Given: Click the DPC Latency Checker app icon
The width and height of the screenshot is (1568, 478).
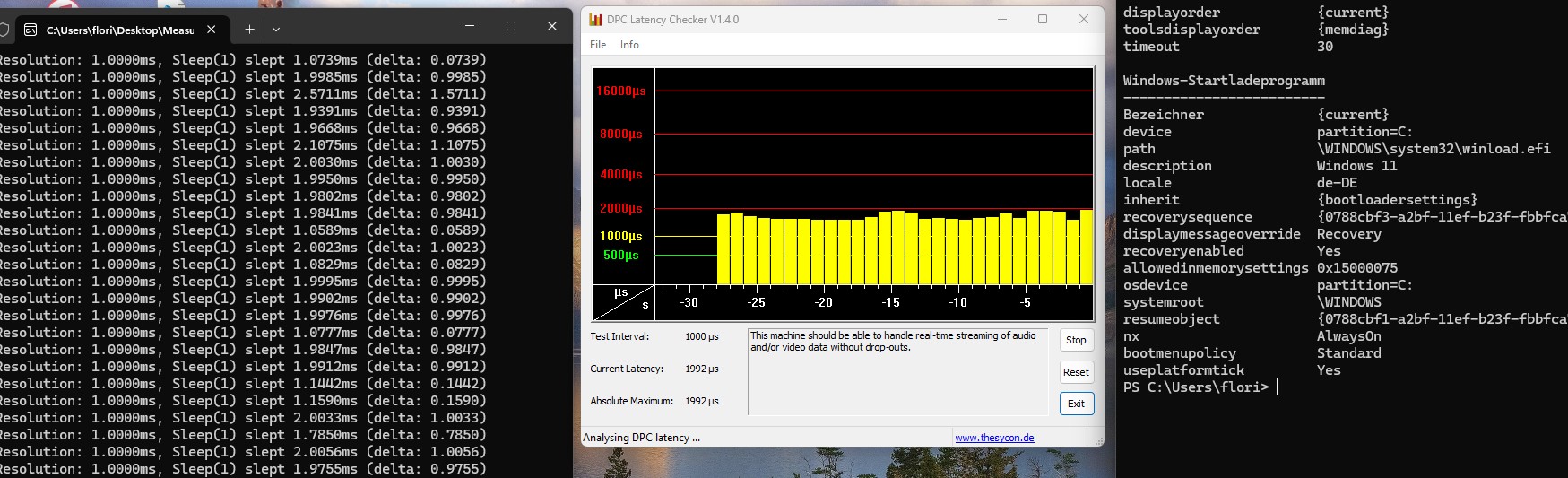Looking at the screenshot, I should pyautogui.click(x=595, y=20).
